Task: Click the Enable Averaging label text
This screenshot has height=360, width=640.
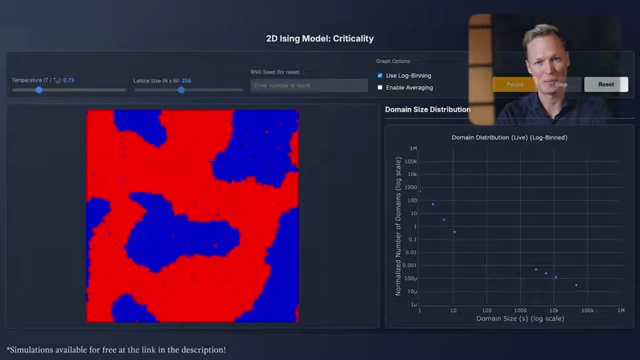Action: point(409,87)
